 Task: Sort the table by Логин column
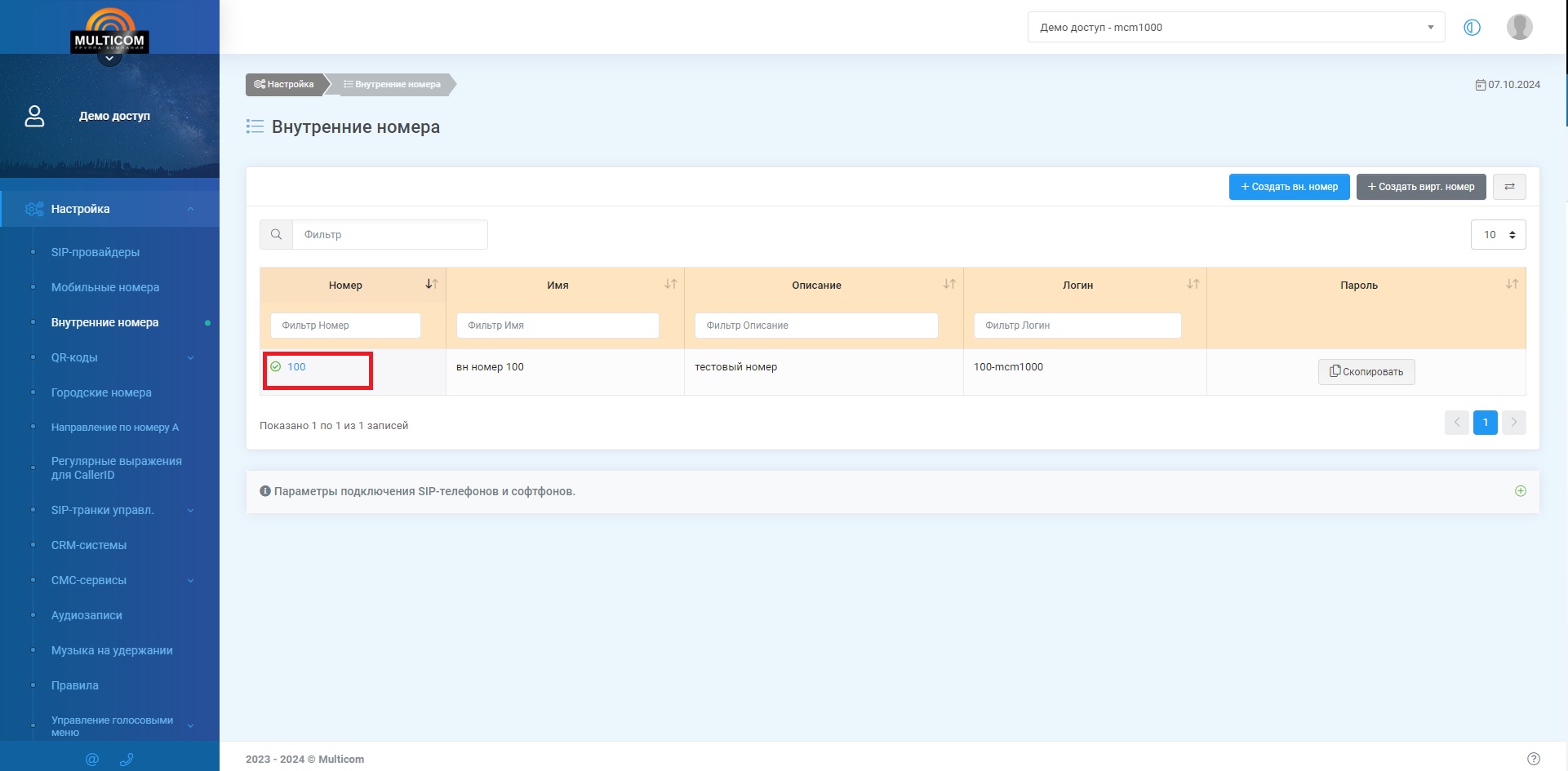point(1193,284)
